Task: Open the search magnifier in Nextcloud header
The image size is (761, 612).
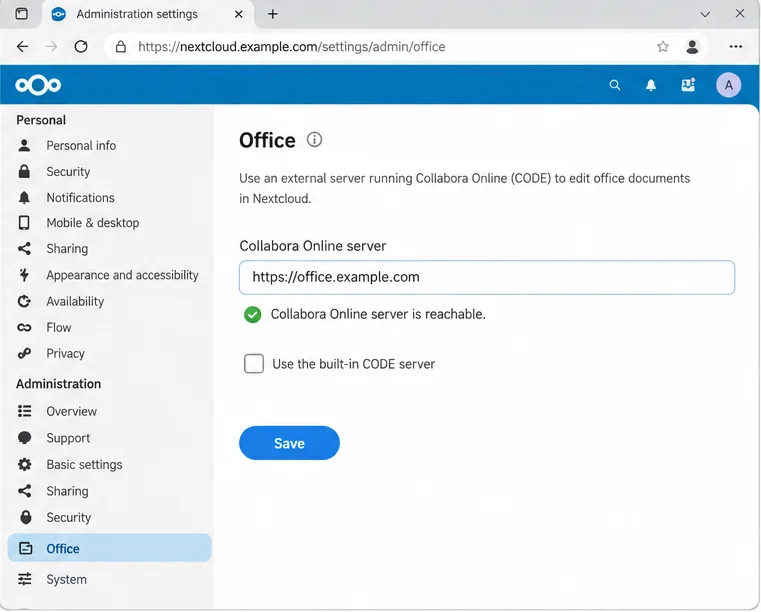Action: click(x=614, y=85)
